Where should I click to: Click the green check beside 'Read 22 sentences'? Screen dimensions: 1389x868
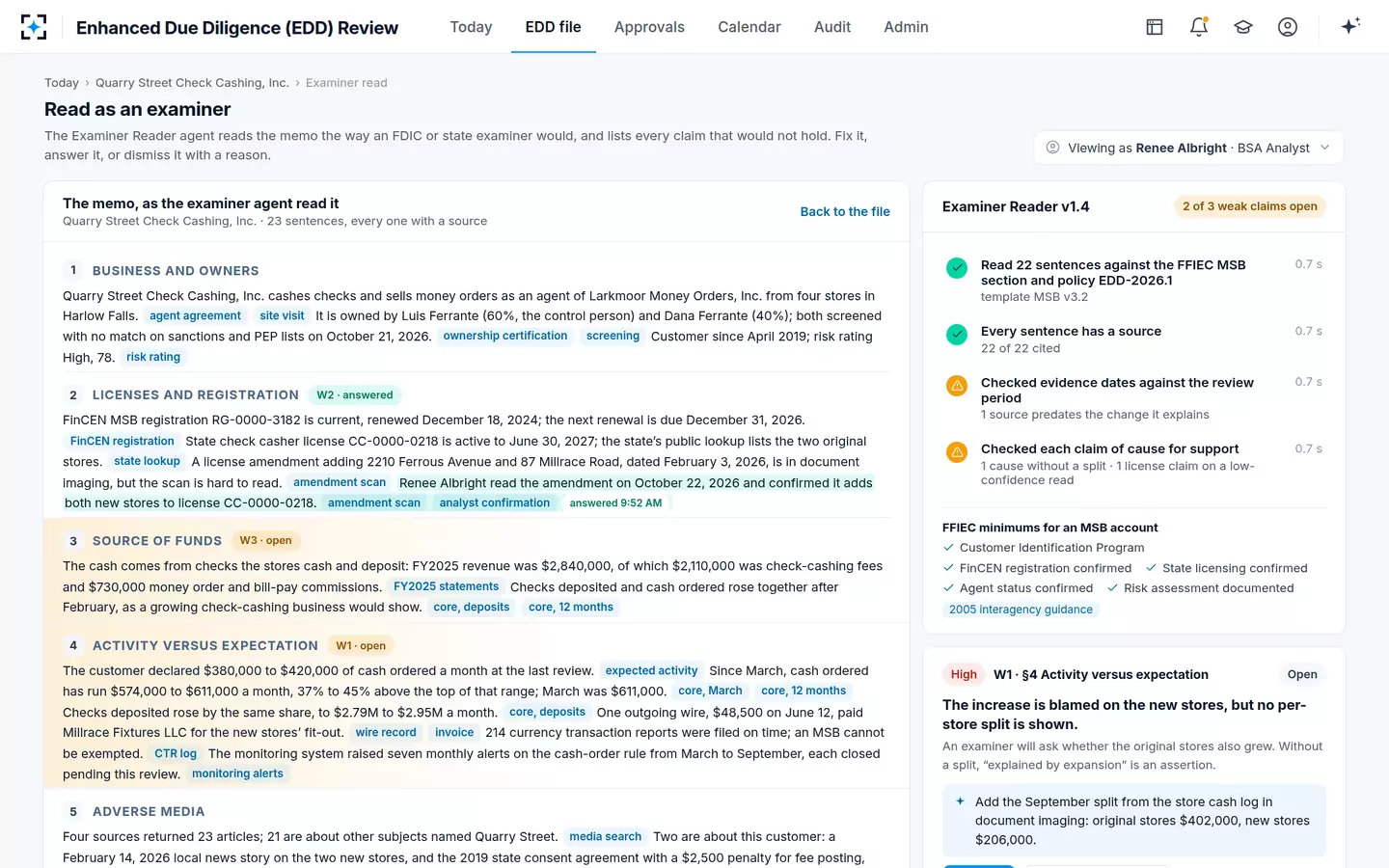click(957, 268)
